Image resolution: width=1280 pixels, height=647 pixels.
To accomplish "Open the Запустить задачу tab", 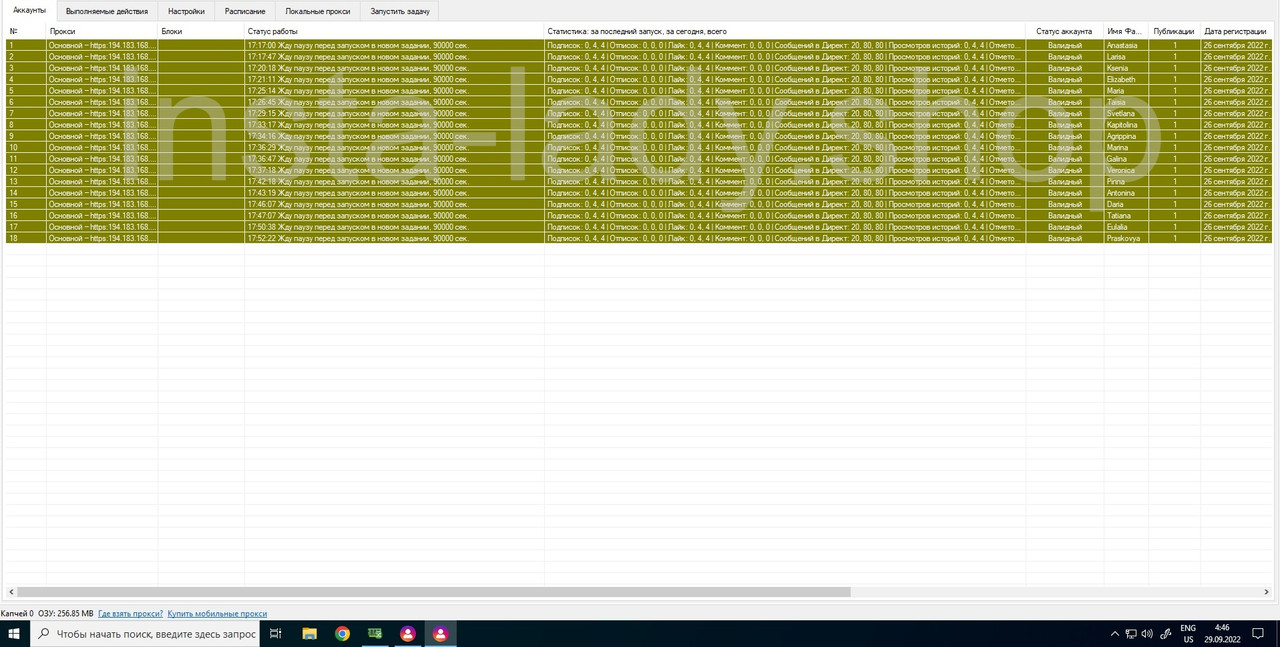I will [x=400, y=11].
